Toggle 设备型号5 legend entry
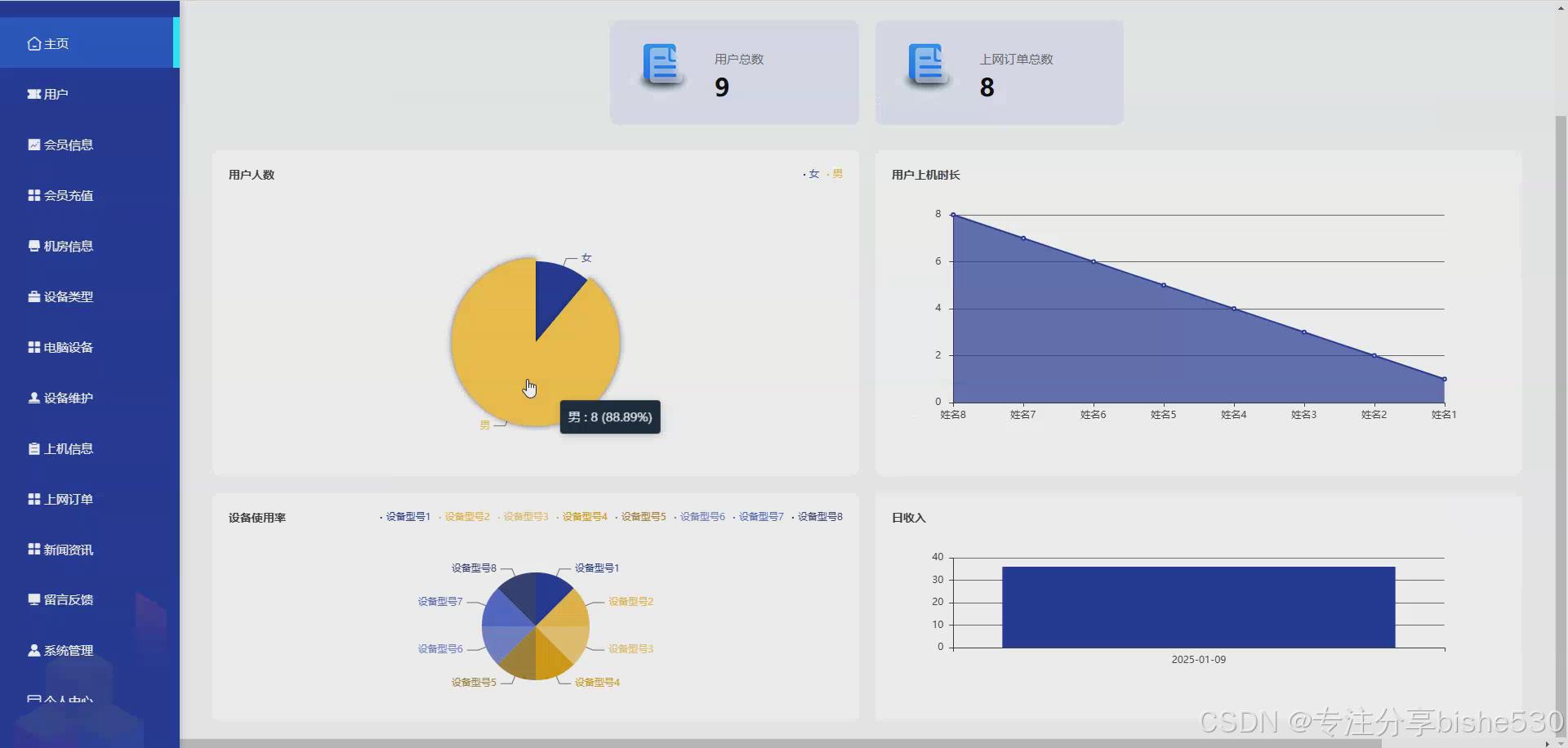The height and width of the screenshot is (748, 1568). point(640,516)
